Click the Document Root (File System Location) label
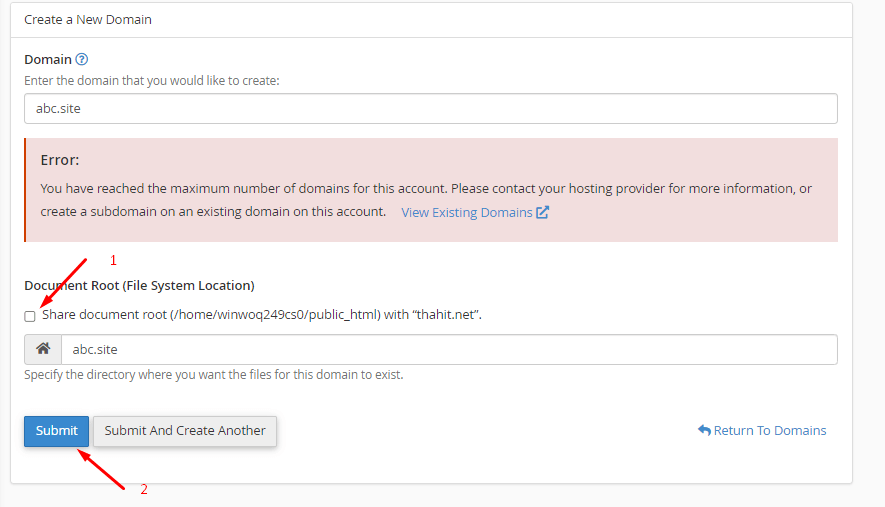The image size is (885, 507). (x=139, y=286)
